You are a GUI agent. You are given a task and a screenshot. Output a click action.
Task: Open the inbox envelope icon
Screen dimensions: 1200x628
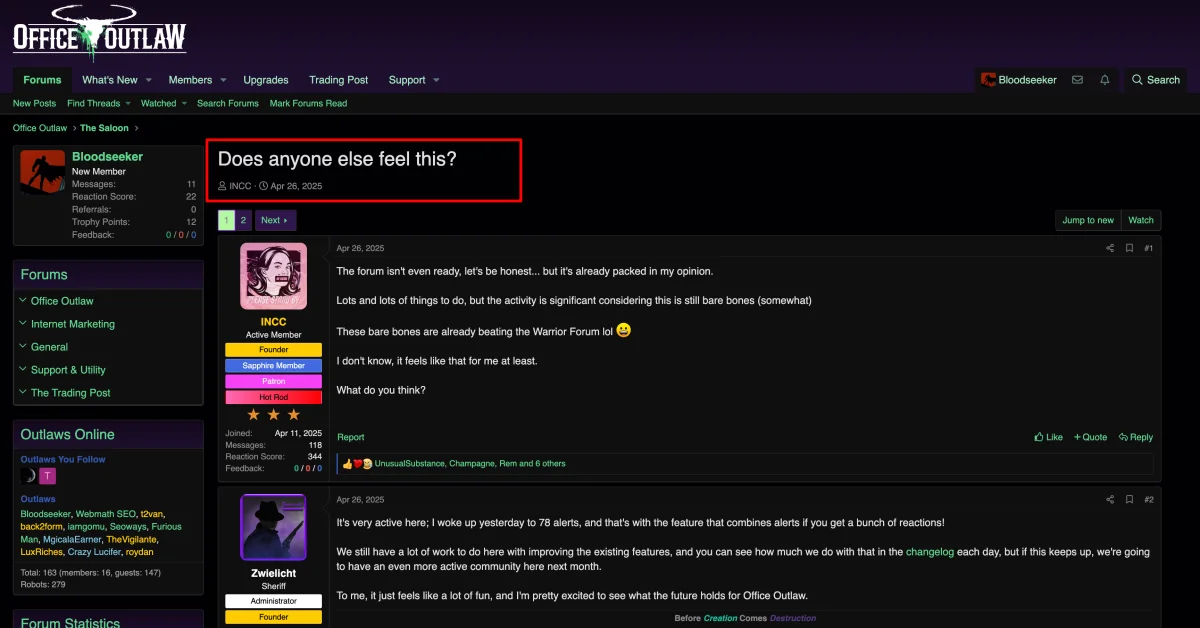click(1077, 80)
